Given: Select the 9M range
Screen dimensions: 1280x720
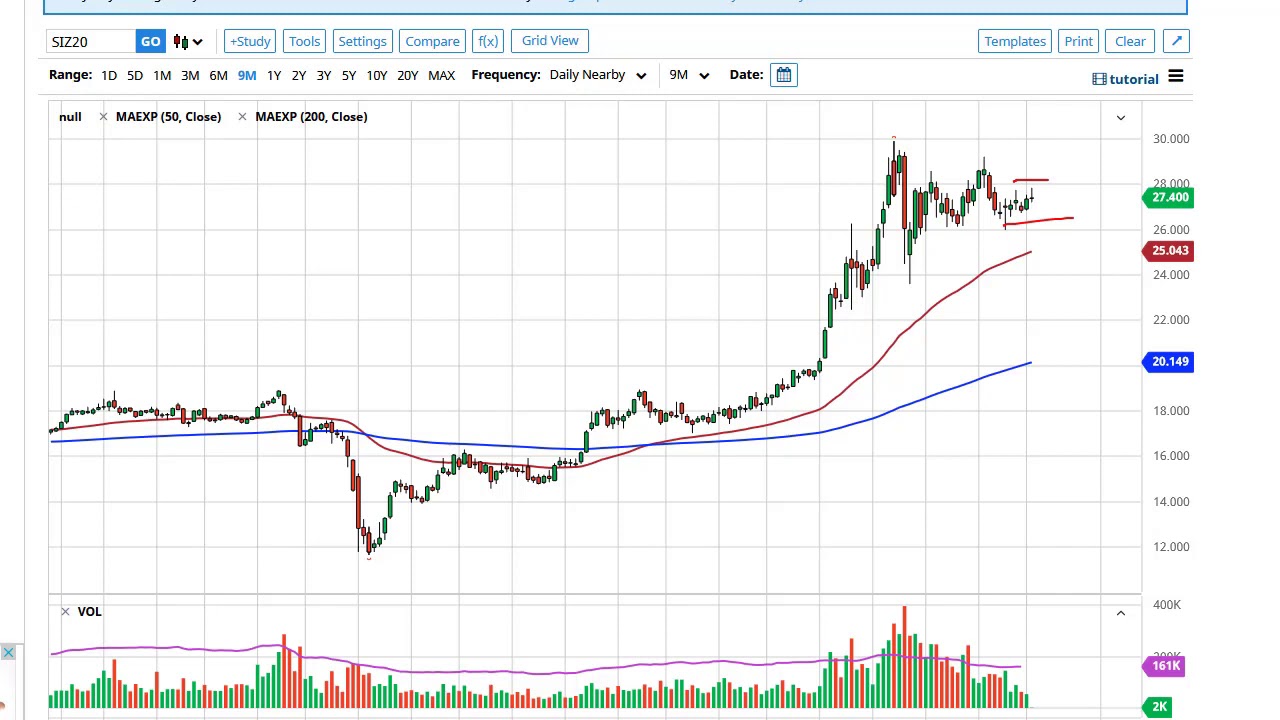Looking at the screenshot, I should click(x=247, y=76).
